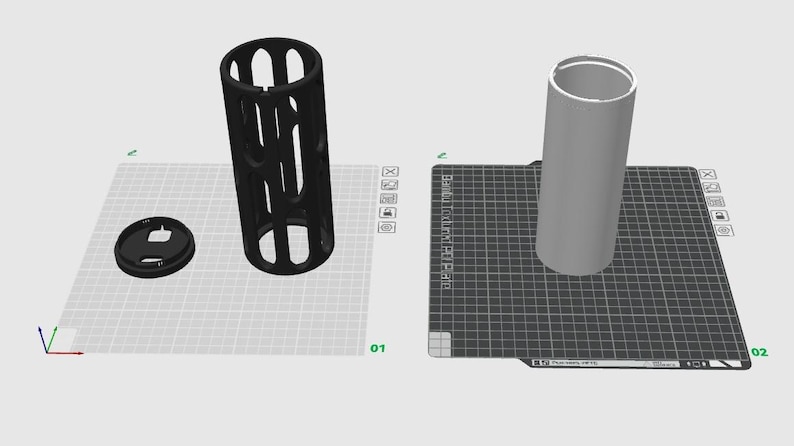
Task: Select the black slotted cylinder model
Action: 277,156
